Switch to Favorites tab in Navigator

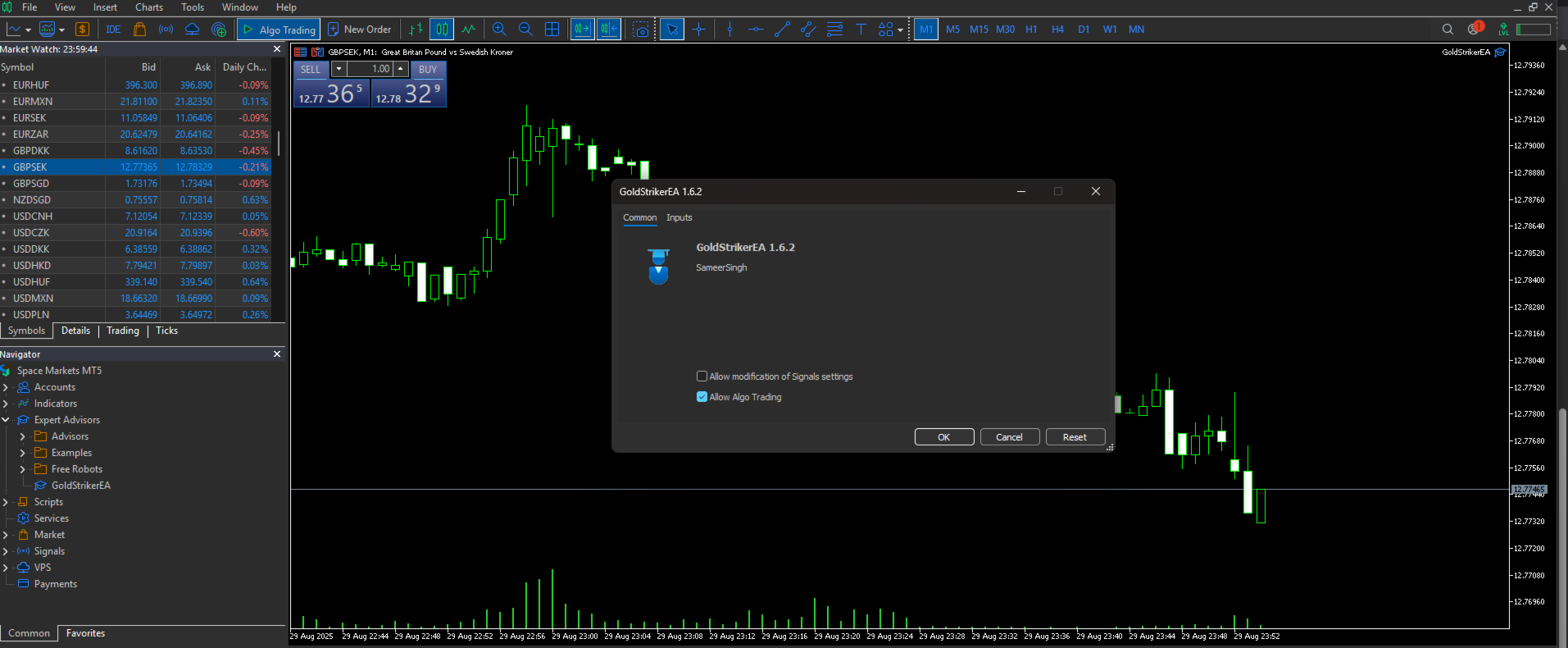coord(85,633)
